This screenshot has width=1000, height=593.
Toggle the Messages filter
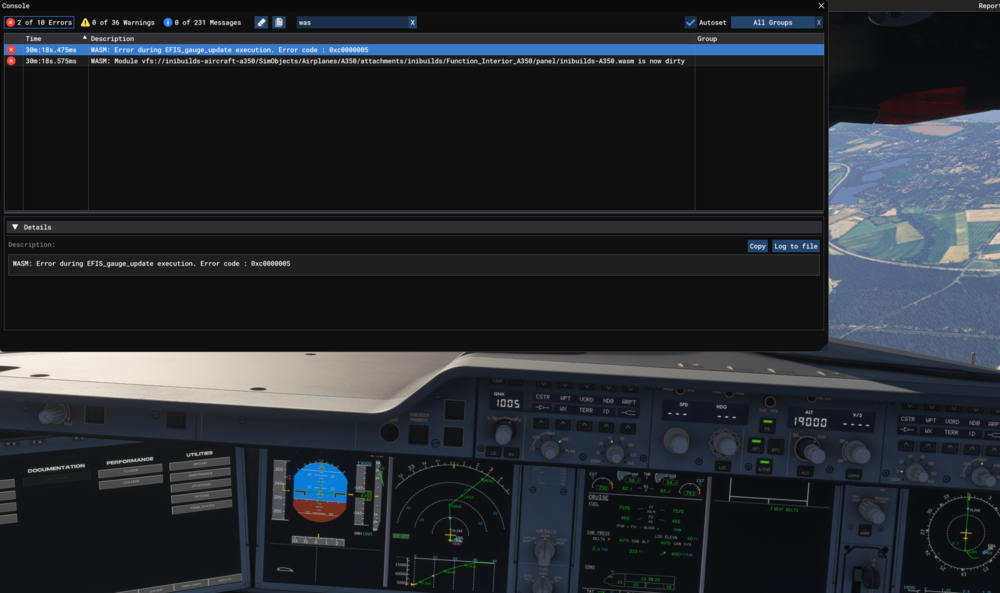[x=202, y=22]
